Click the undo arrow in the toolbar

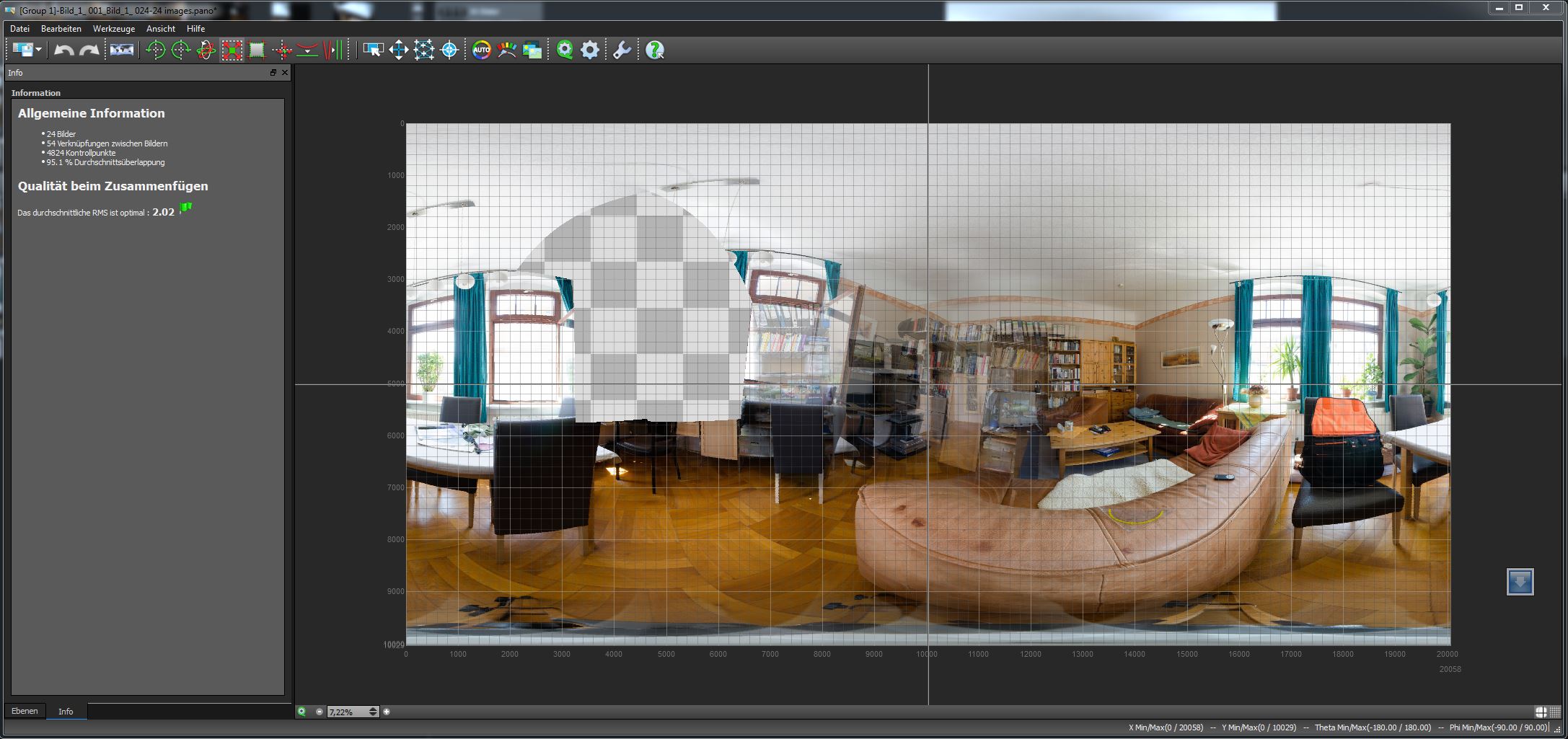pyautogui.click(x=63, y=50)
